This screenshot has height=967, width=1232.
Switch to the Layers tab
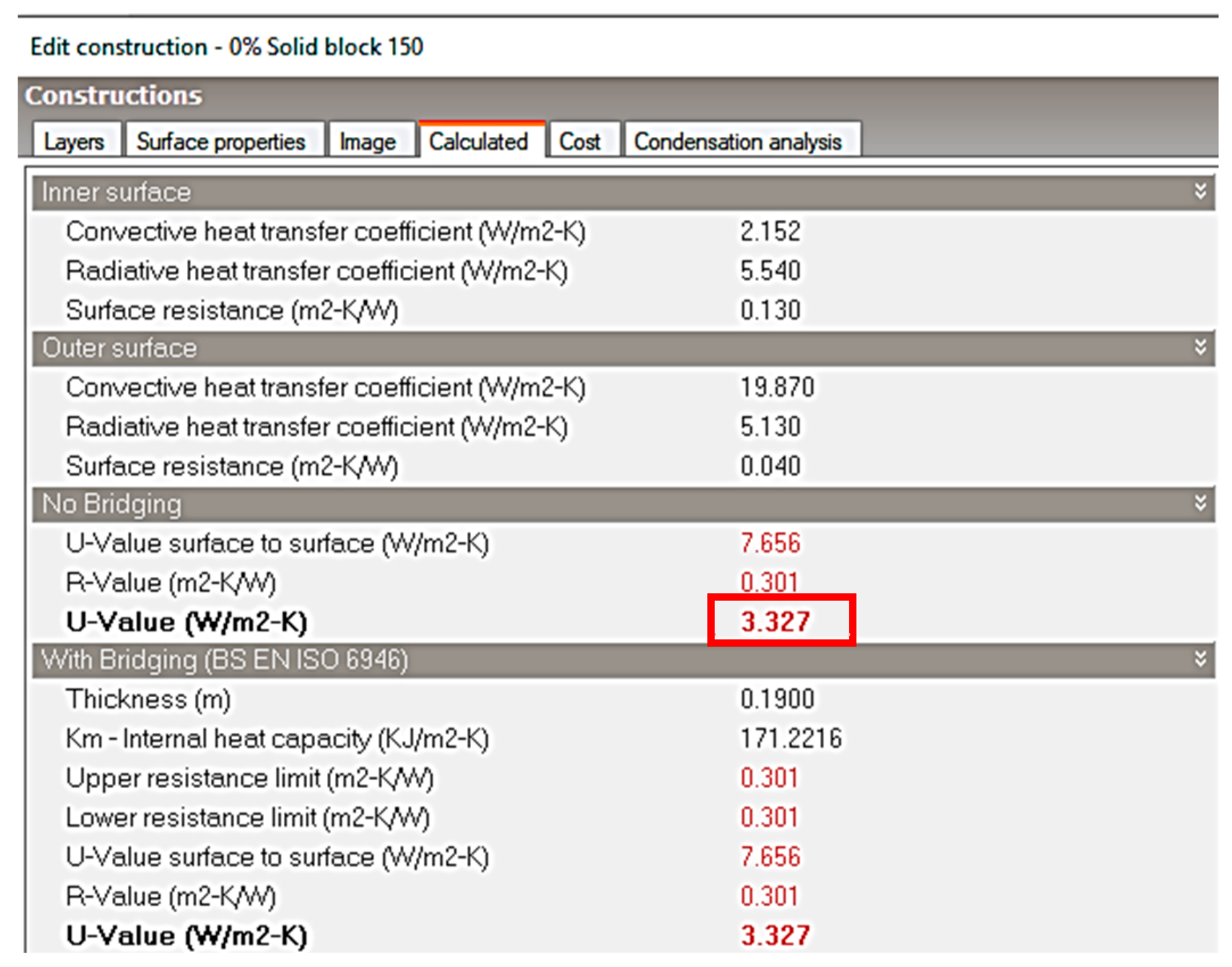[x=76, y=140]
